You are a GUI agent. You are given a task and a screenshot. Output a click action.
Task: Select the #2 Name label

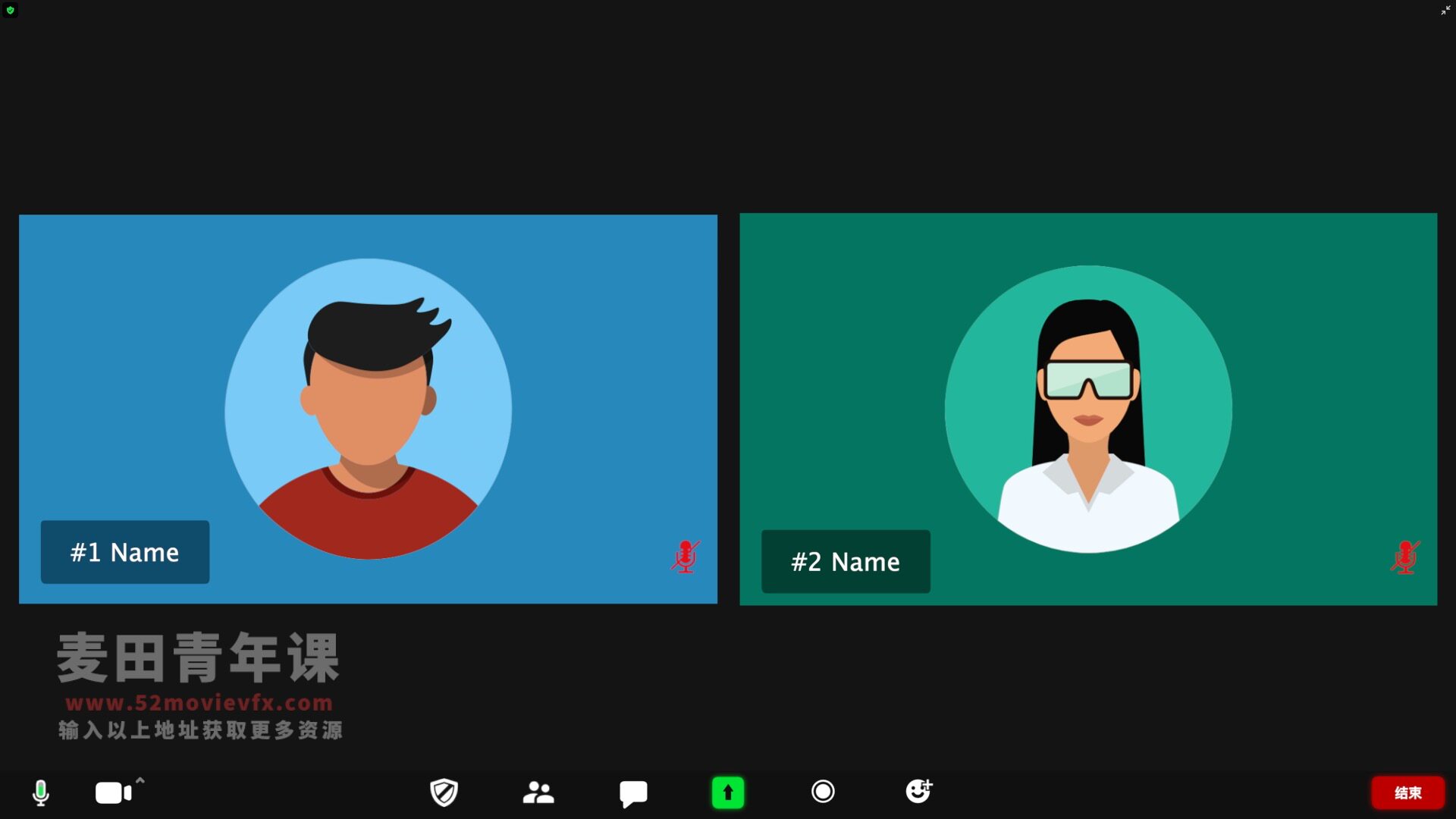[846, 562]
